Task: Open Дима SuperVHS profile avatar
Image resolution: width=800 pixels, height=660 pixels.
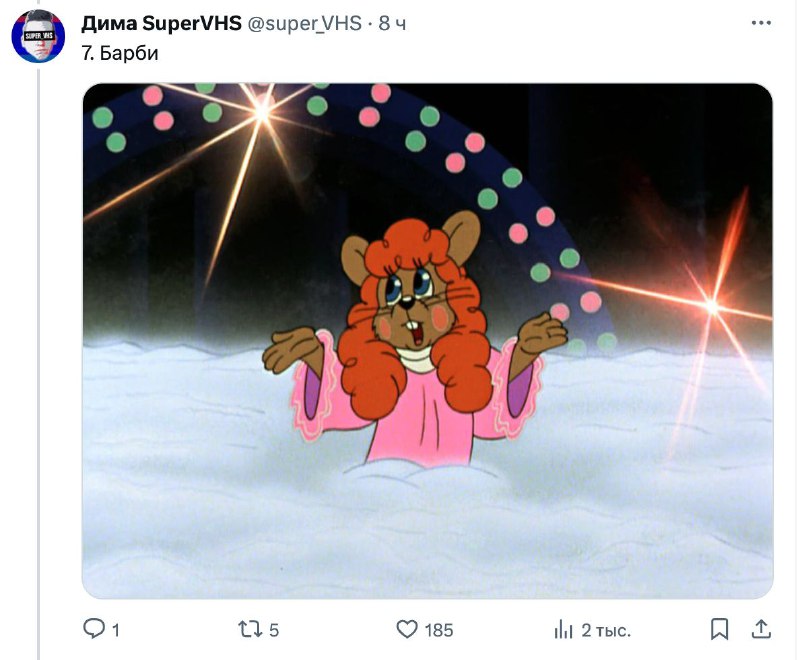Action: 38,36
